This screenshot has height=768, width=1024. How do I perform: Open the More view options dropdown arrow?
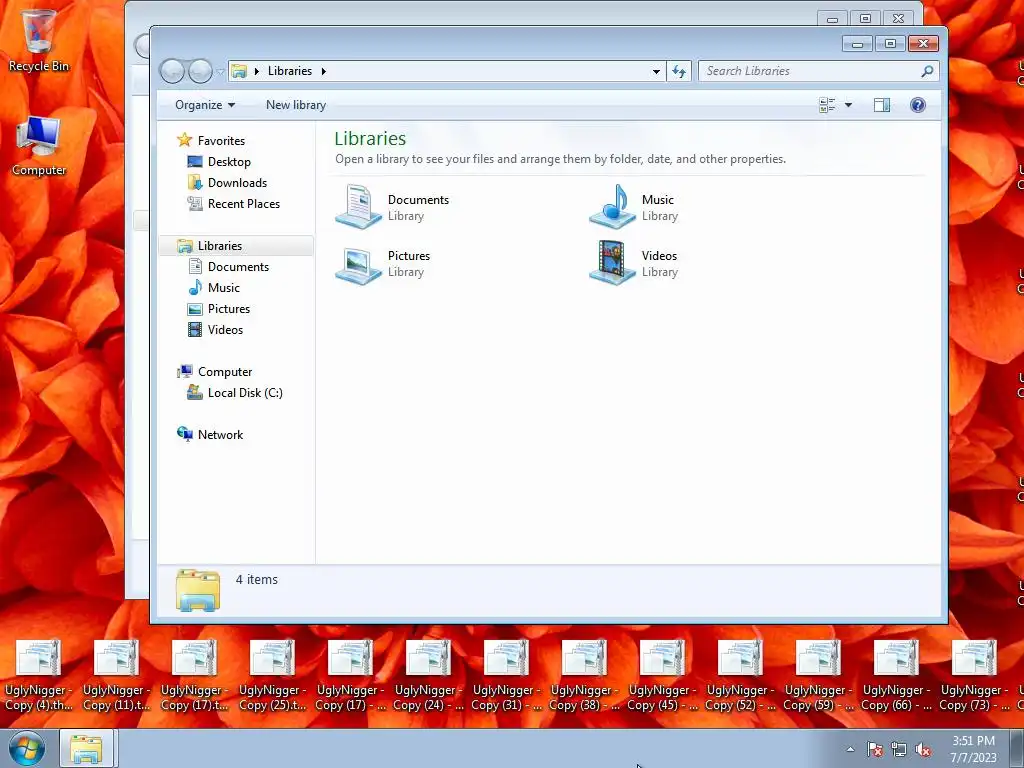click(x=848, y=105)
